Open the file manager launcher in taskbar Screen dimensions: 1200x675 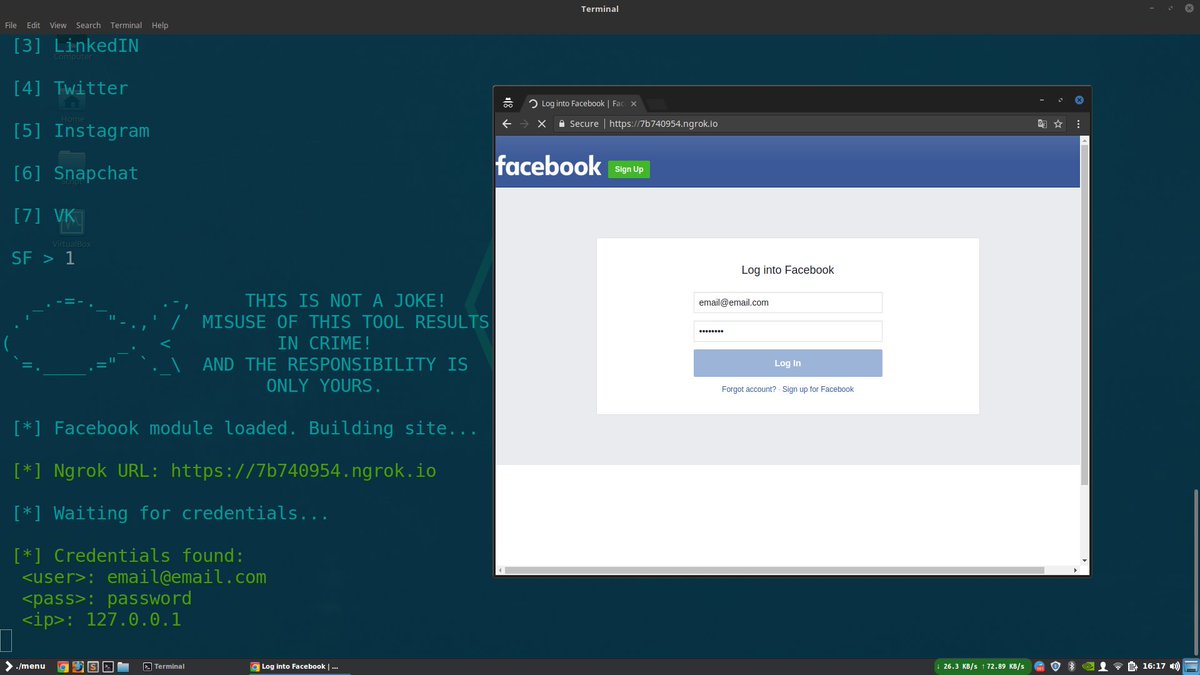tap(123, 666)
